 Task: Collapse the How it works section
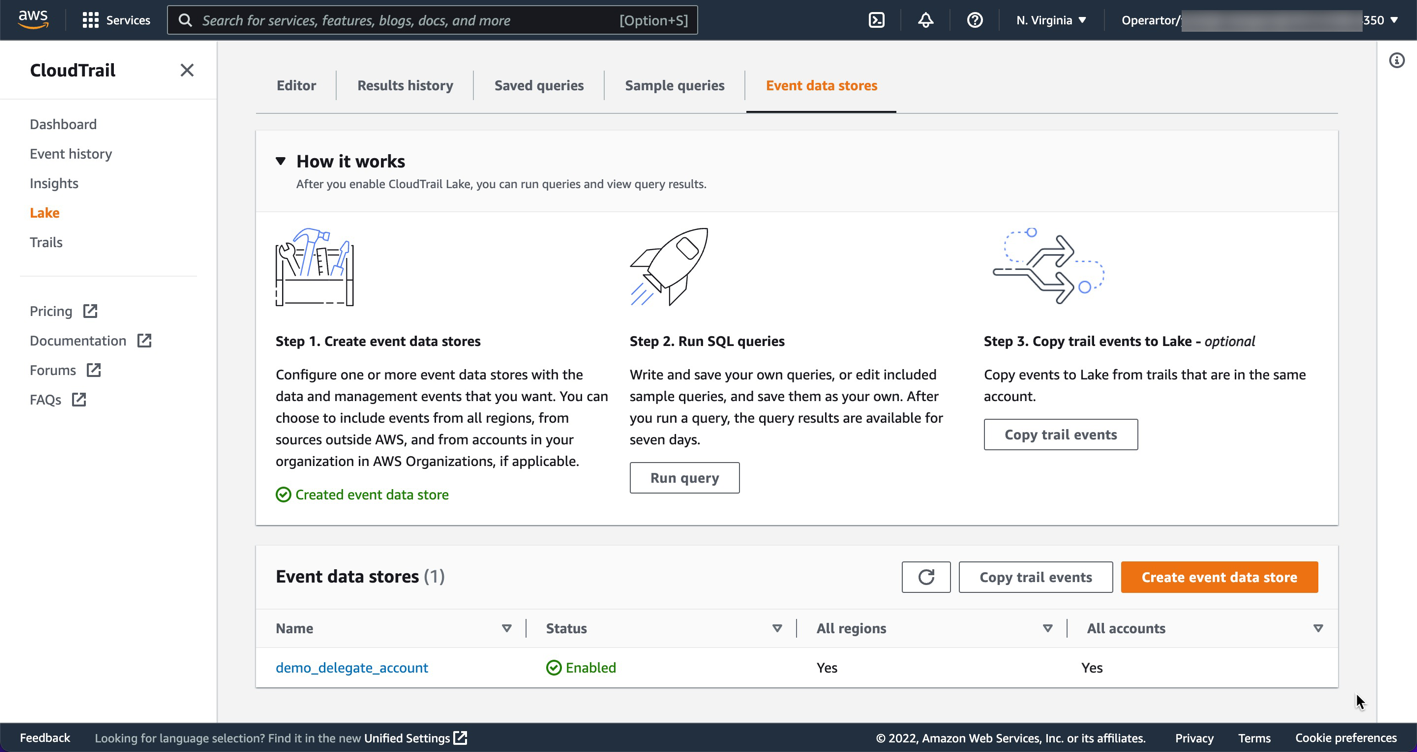click(281, 161)
